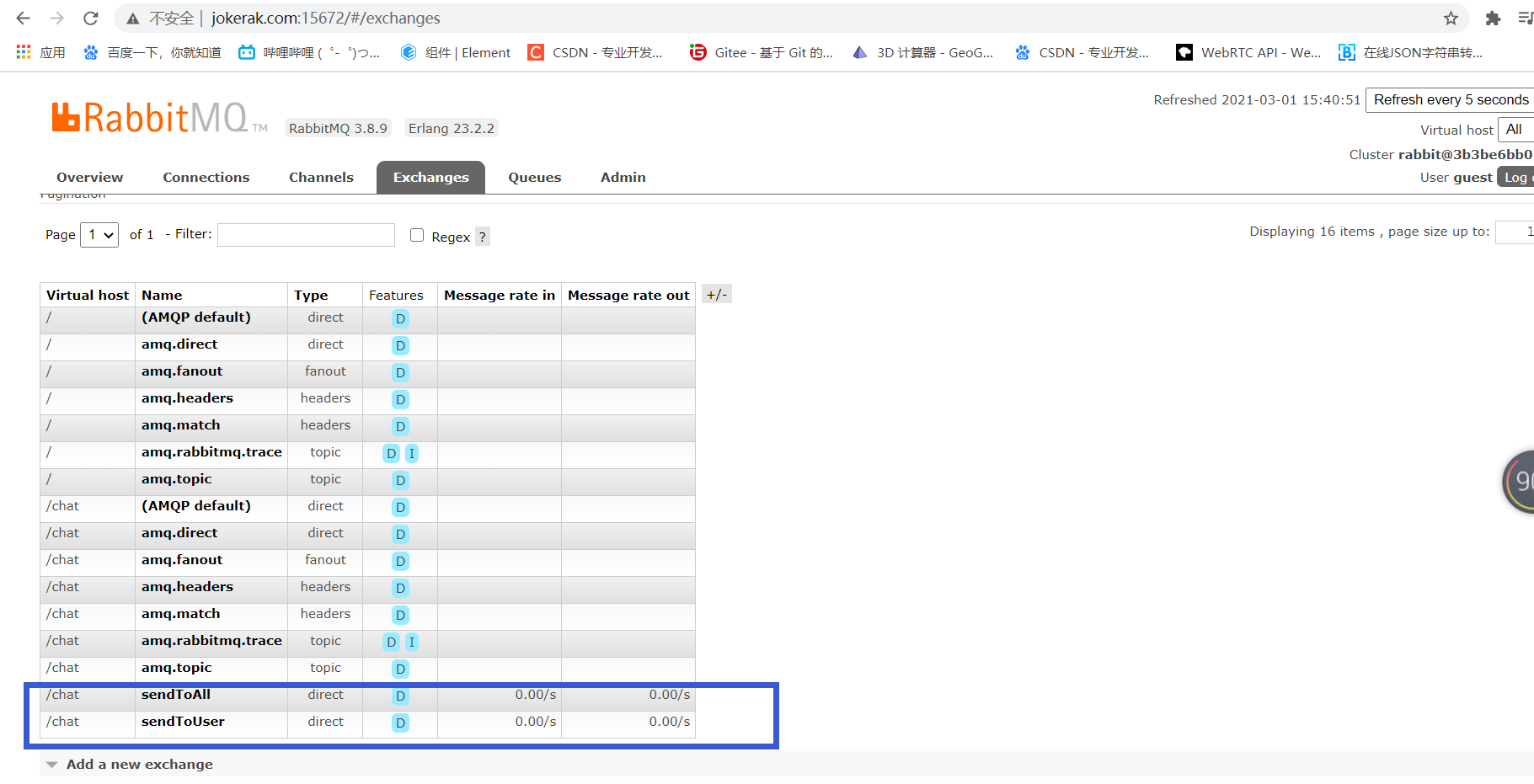Click the exchange Filter text field

click(306, 235)
